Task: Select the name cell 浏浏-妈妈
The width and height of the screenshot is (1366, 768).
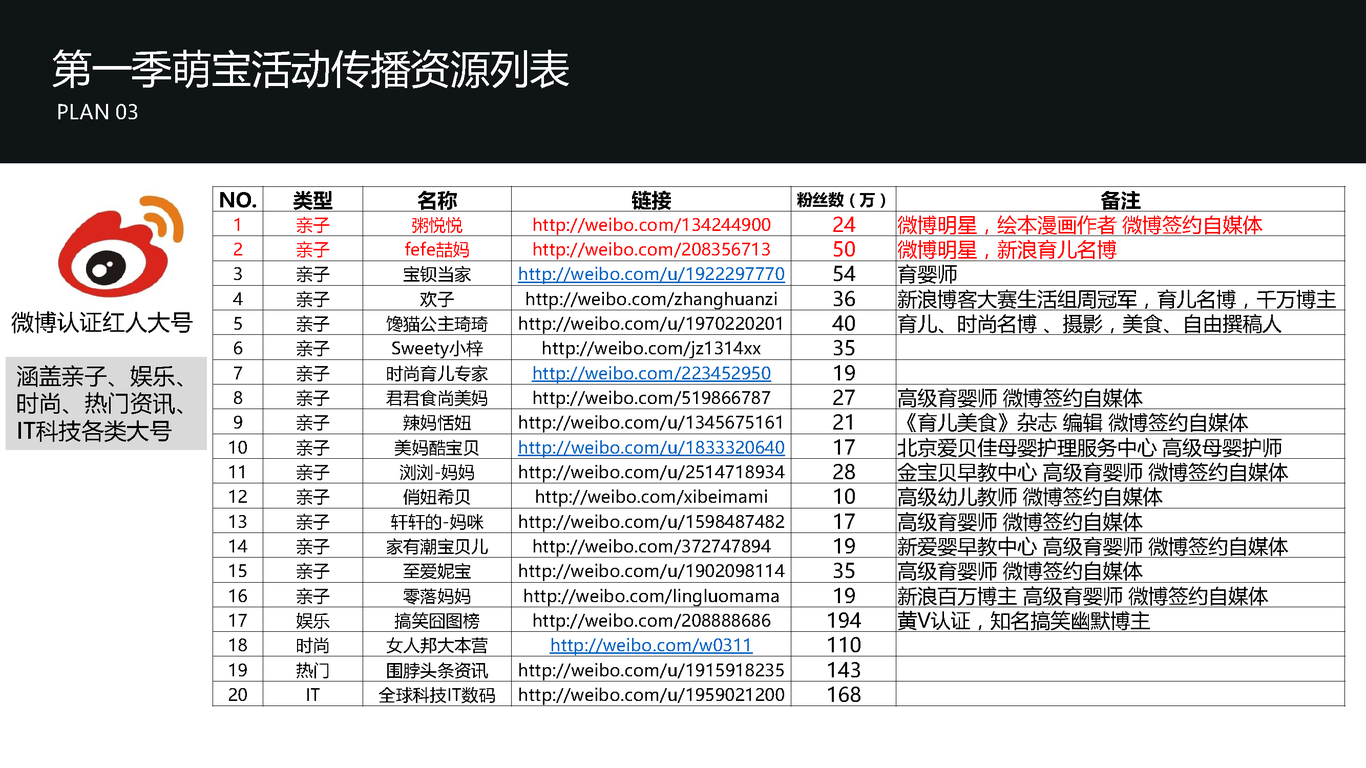Action: [x=437, y=472]
